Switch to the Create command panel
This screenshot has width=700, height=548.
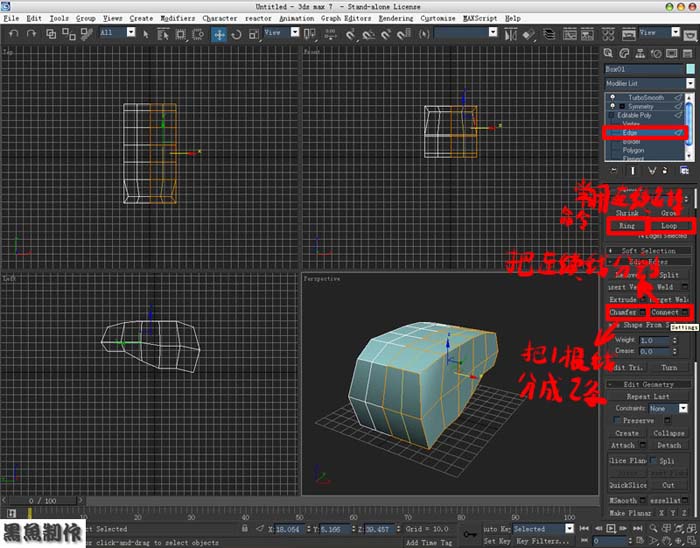tap(608, 54)
